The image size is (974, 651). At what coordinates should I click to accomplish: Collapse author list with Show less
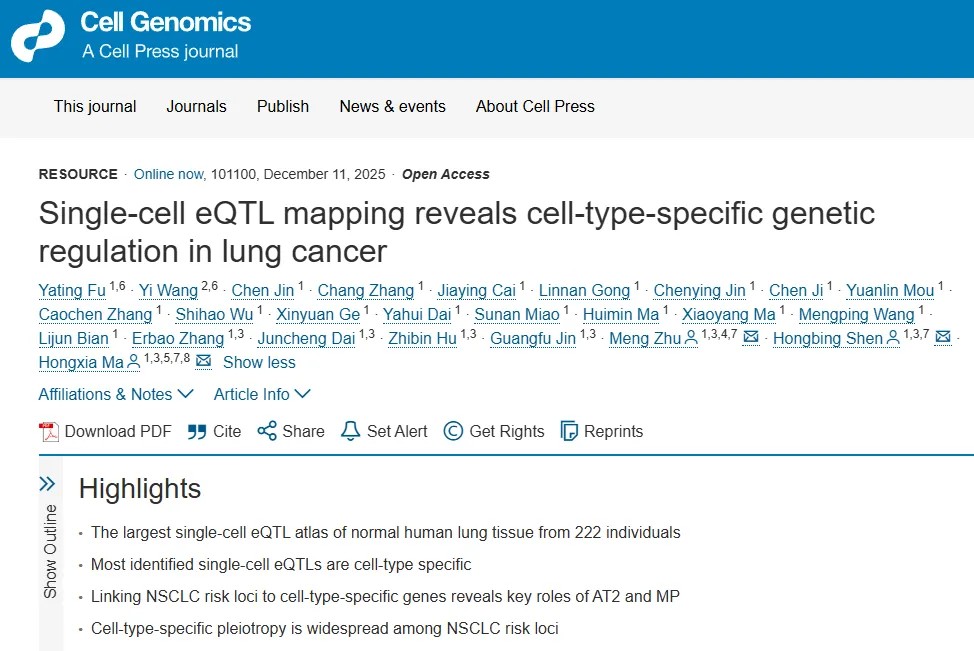(259, 362)
